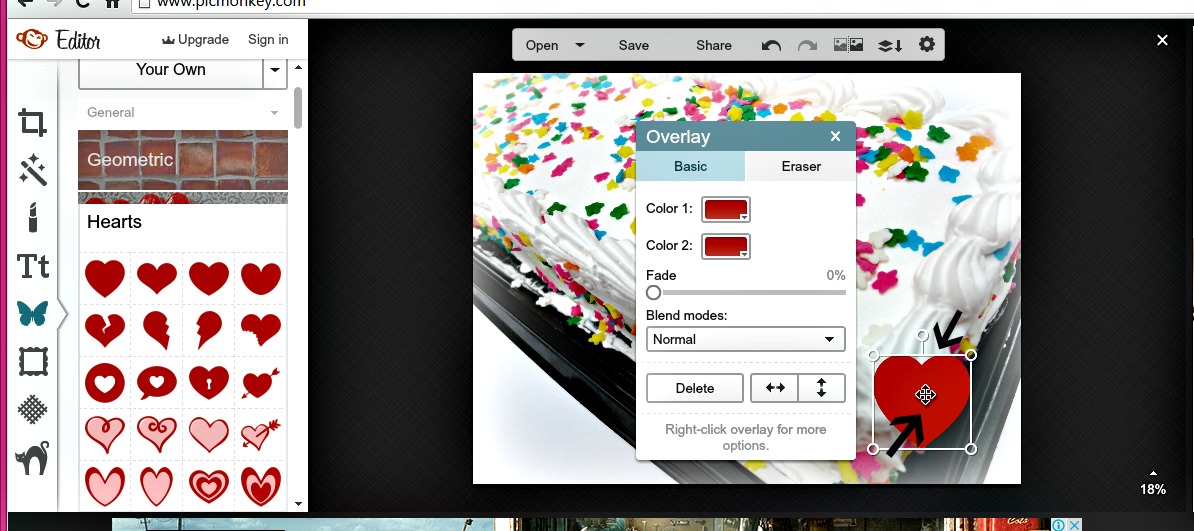Add the broken heart overlay

pos(104,330)
